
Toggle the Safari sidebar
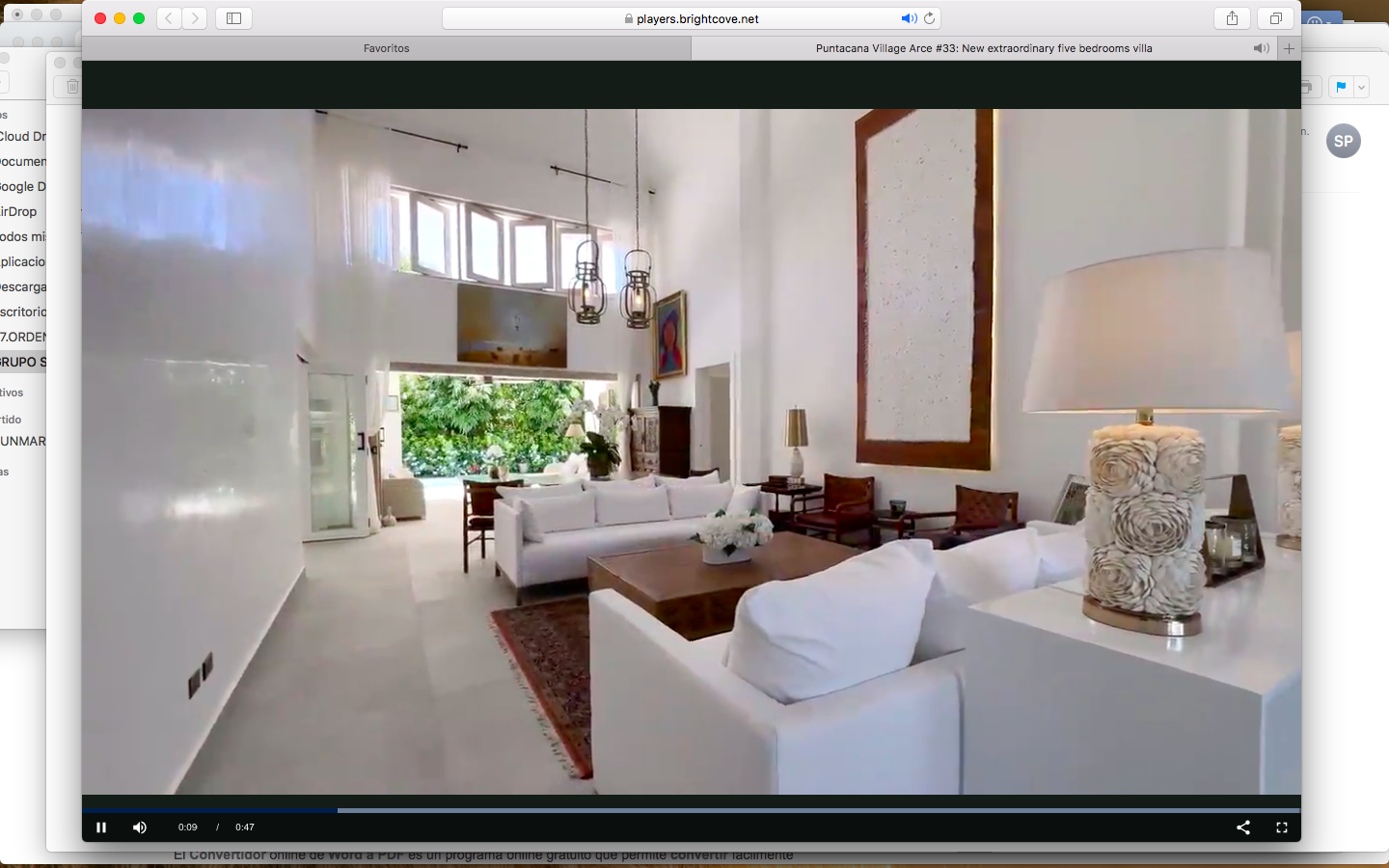coord(233,18)
